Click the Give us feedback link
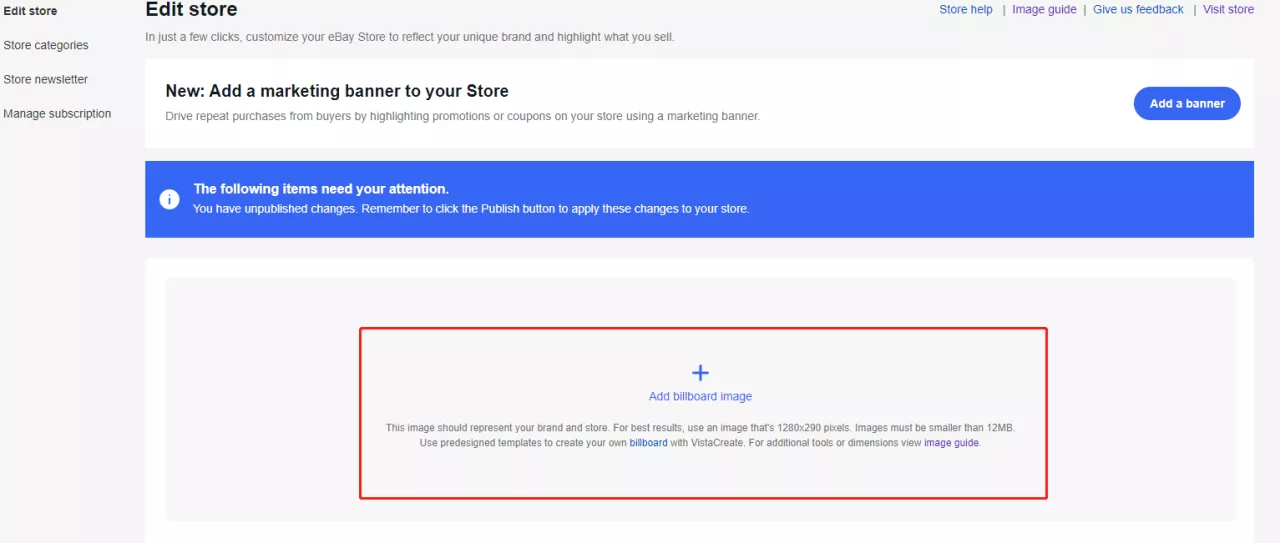 click(1138, 10)
